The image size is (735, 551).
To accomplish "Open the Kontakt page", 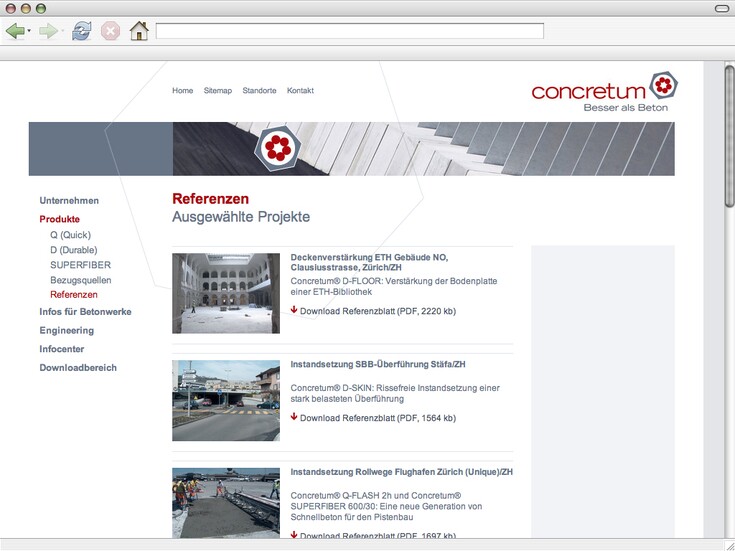I will (x=300, y=91).
